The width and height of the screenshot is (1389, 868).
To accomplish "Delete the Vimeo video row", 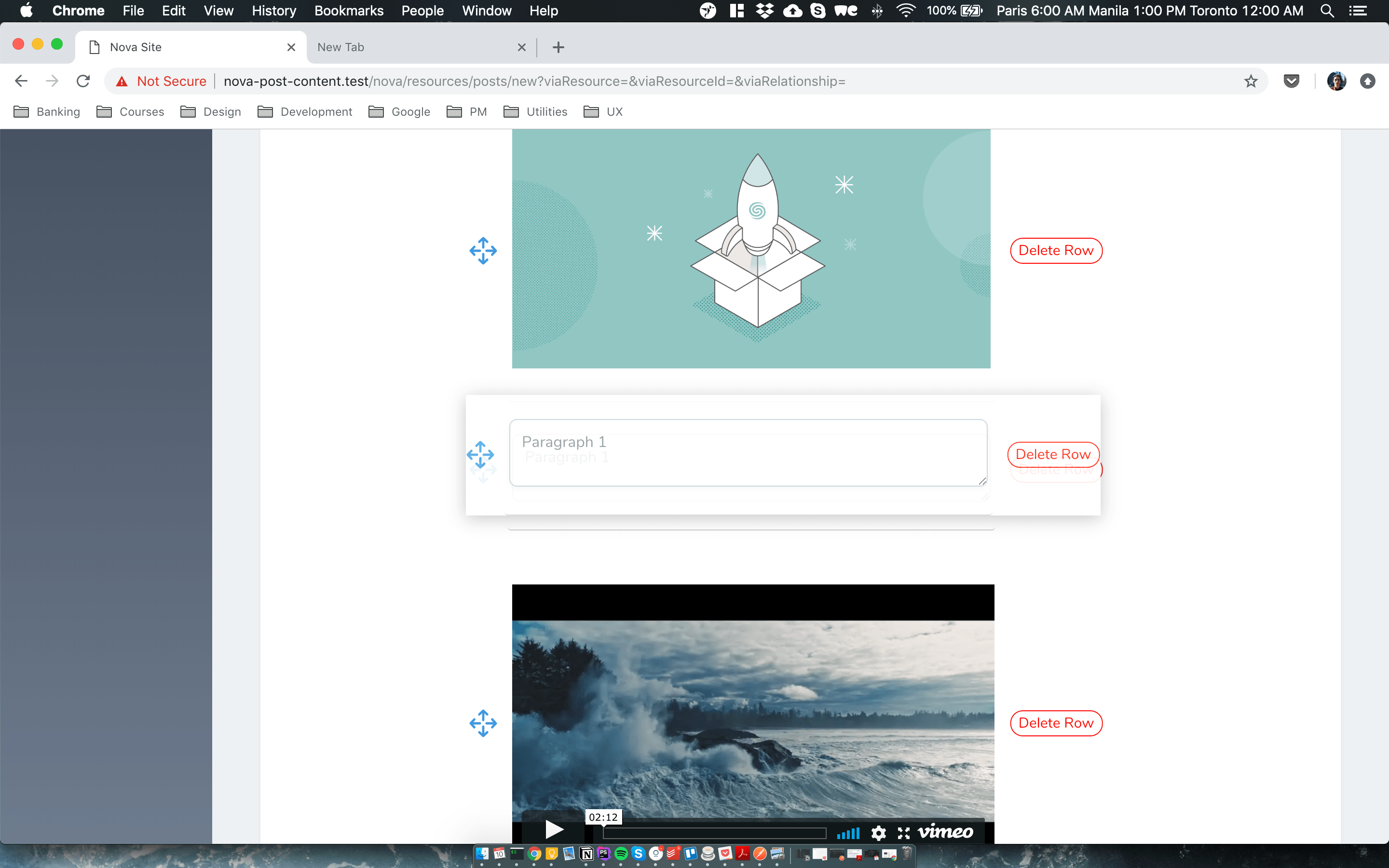I will [x=1056, y=723].
